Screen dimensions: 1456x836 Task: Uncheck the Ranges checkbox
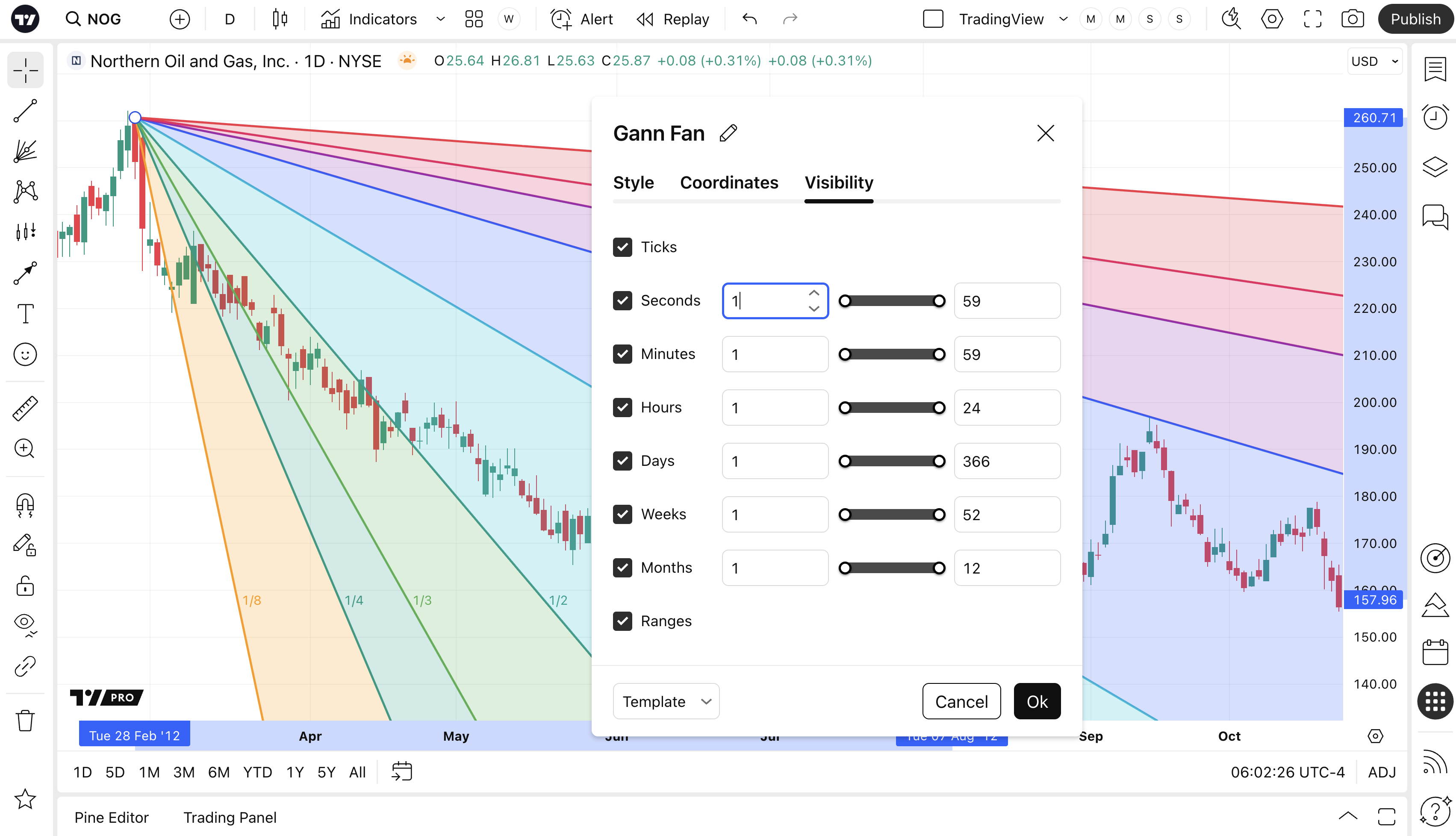coord(622,621)
